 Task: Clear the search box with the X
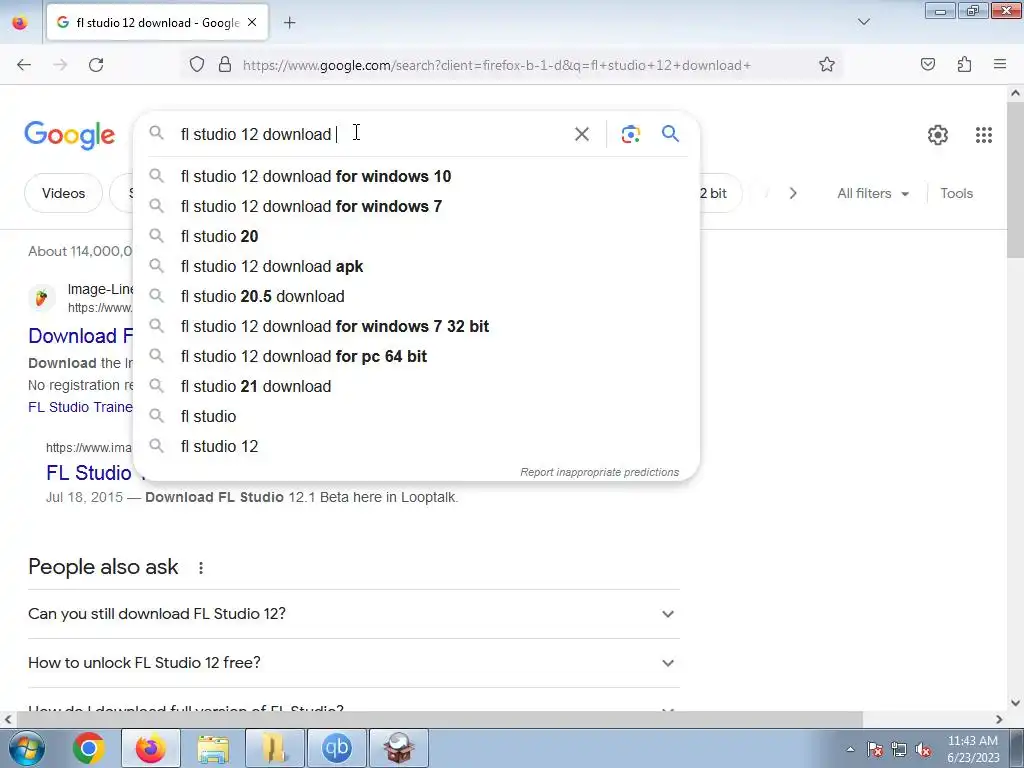click(581, 134)
